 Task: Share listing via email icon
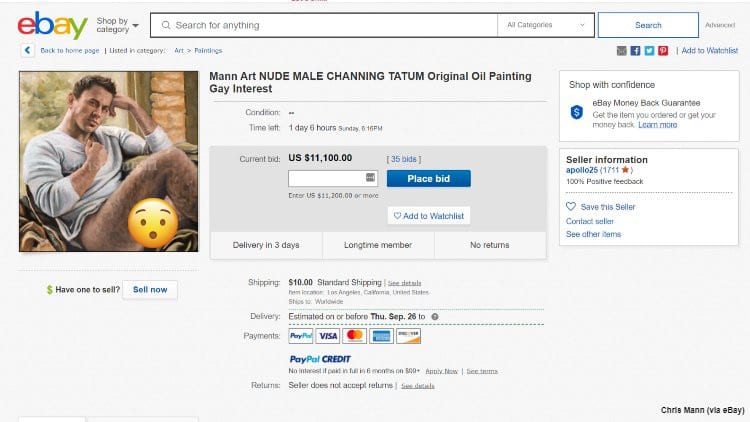point(622,50)
